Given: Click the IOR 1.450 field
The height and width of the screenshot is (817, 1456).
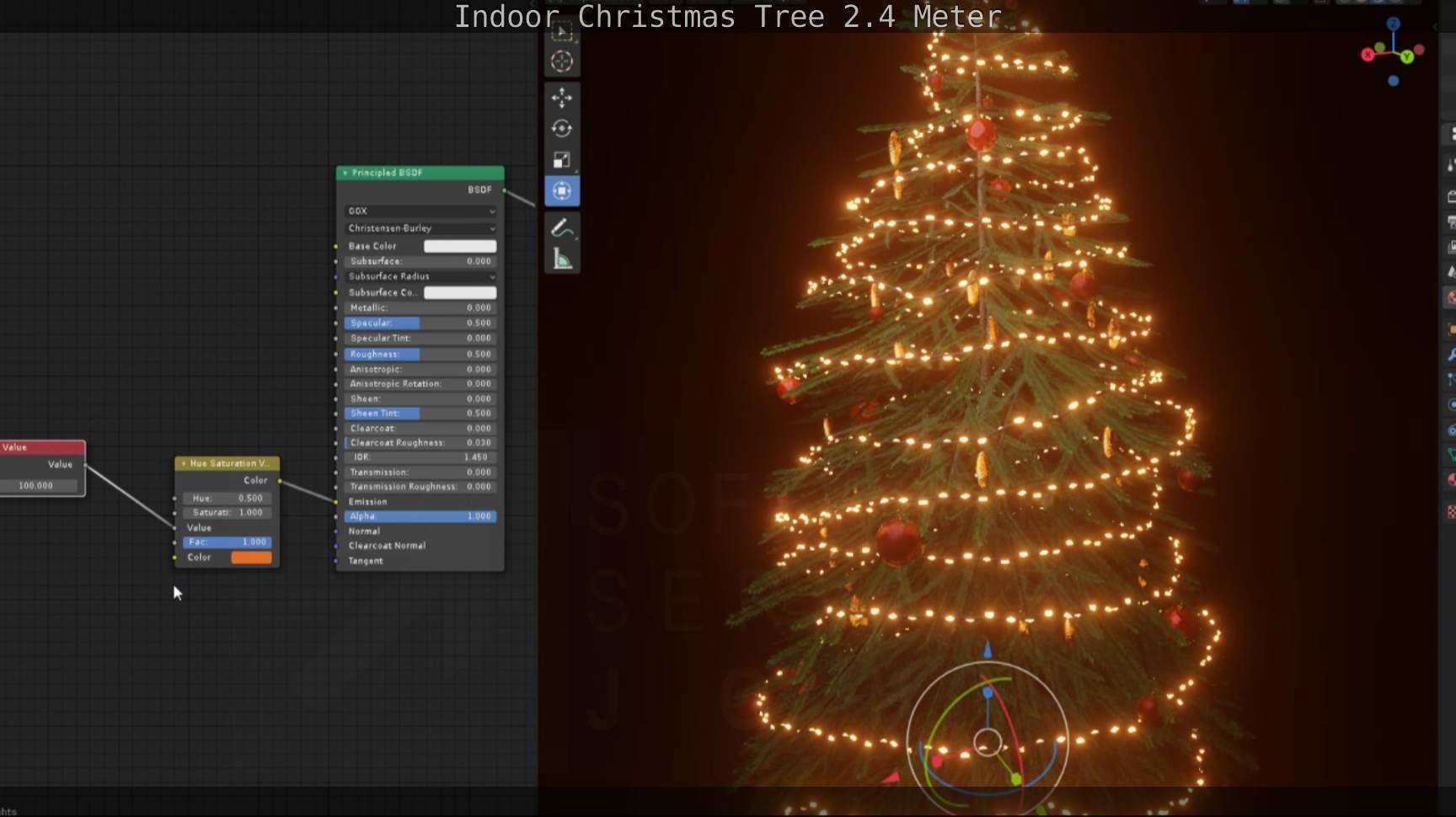Looking at the screenshot, I should click(420, 457).
